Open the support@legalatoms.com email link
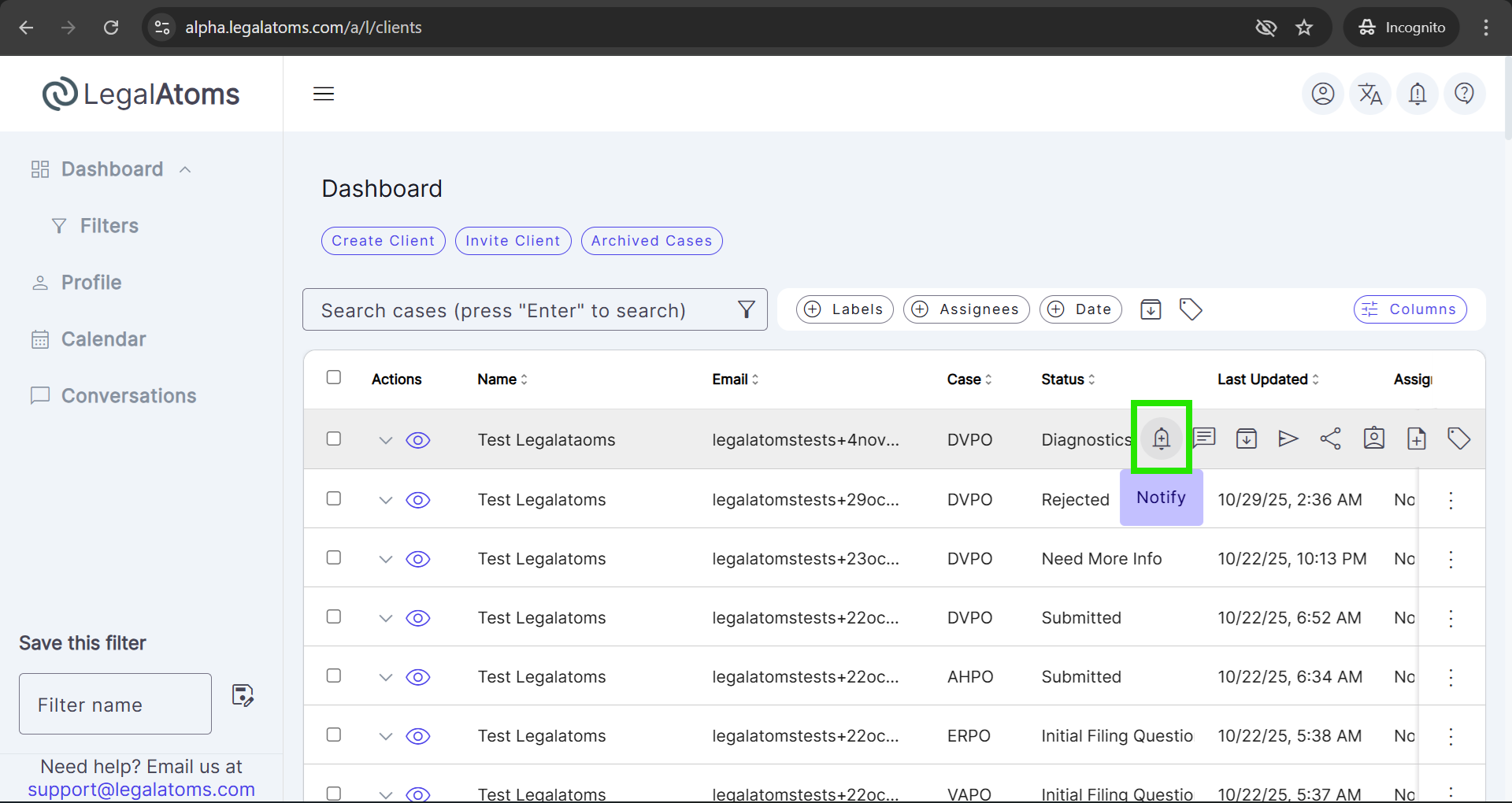The height and width of the screenshot is (803, 1512). click(141, 790)
